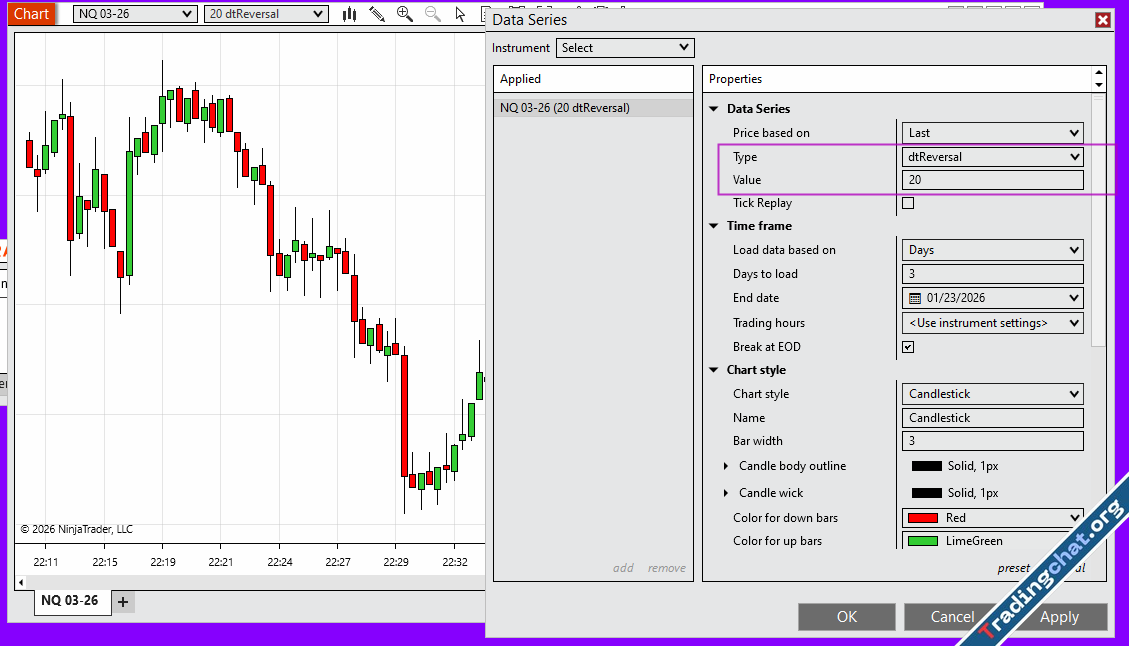
Task: Click the Apply button
Action: coord(1059,617)
